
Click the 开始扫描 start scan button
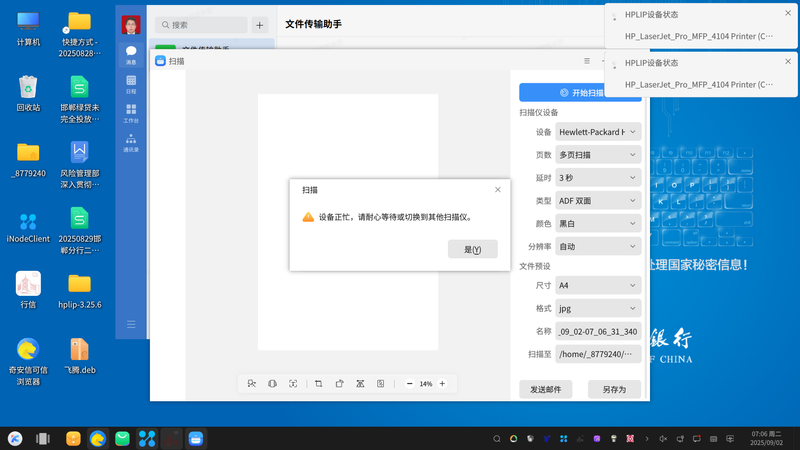(580, 92)
